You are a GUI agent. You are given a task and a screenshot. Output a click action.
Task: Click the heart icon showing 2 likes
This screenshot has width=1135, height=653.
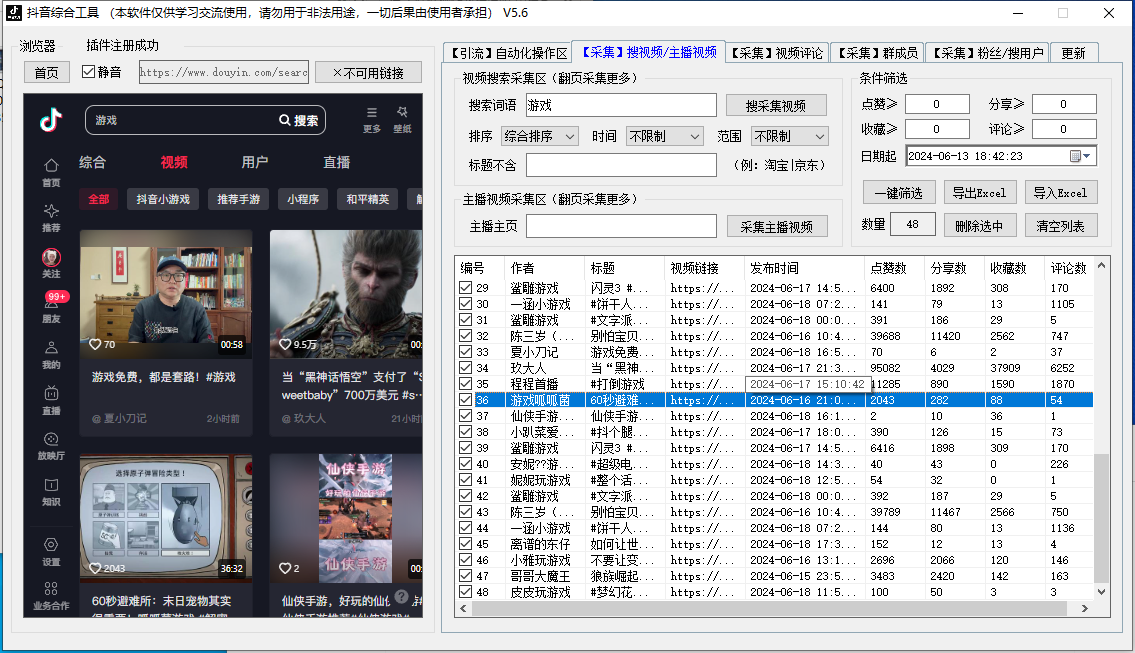(x=285, y=568)
